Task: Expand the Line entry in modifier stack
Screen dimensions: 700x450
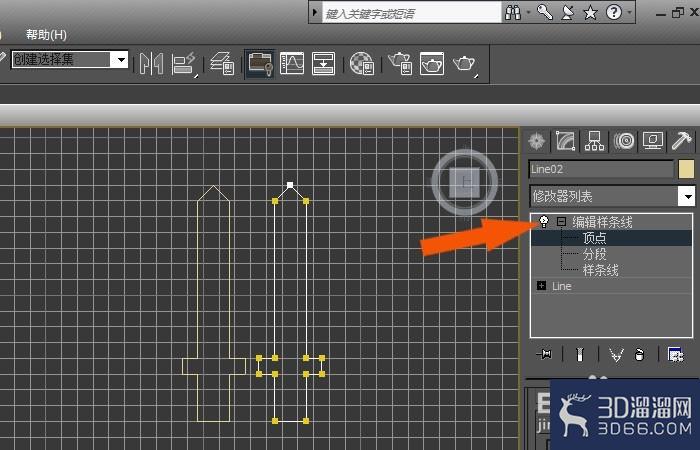Action: pos(542,286)
